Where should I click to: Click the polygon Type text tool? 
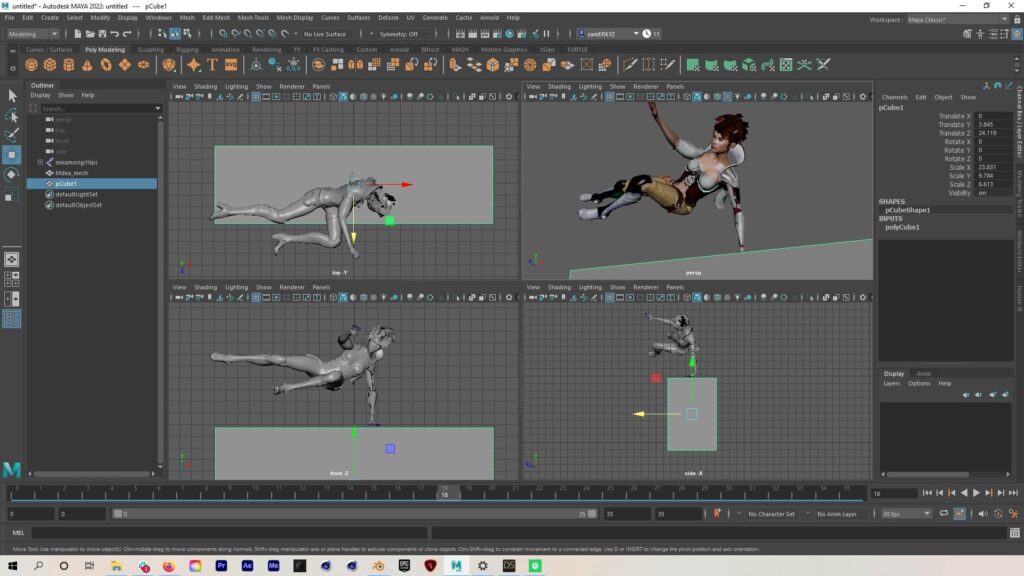[x=212, y=65]
